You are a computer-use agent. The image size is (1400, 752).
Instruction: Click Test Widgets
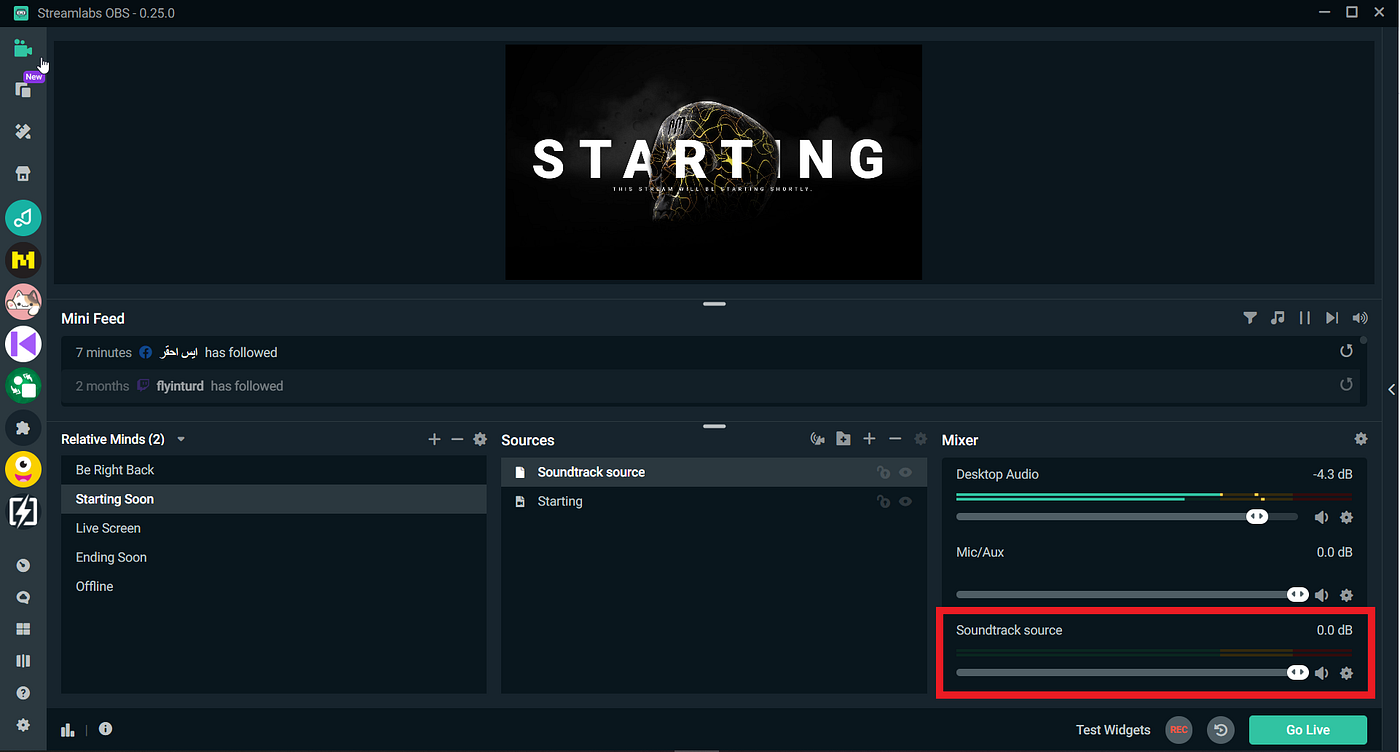click(1113, 730)
